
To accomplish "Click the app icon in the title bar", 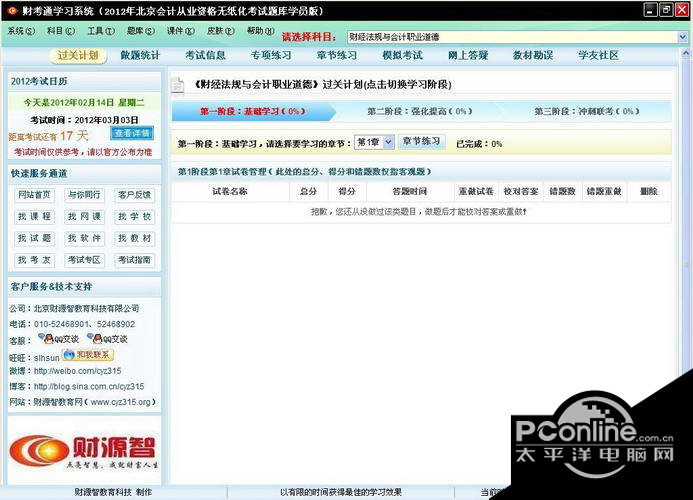I will click(11, 11).
